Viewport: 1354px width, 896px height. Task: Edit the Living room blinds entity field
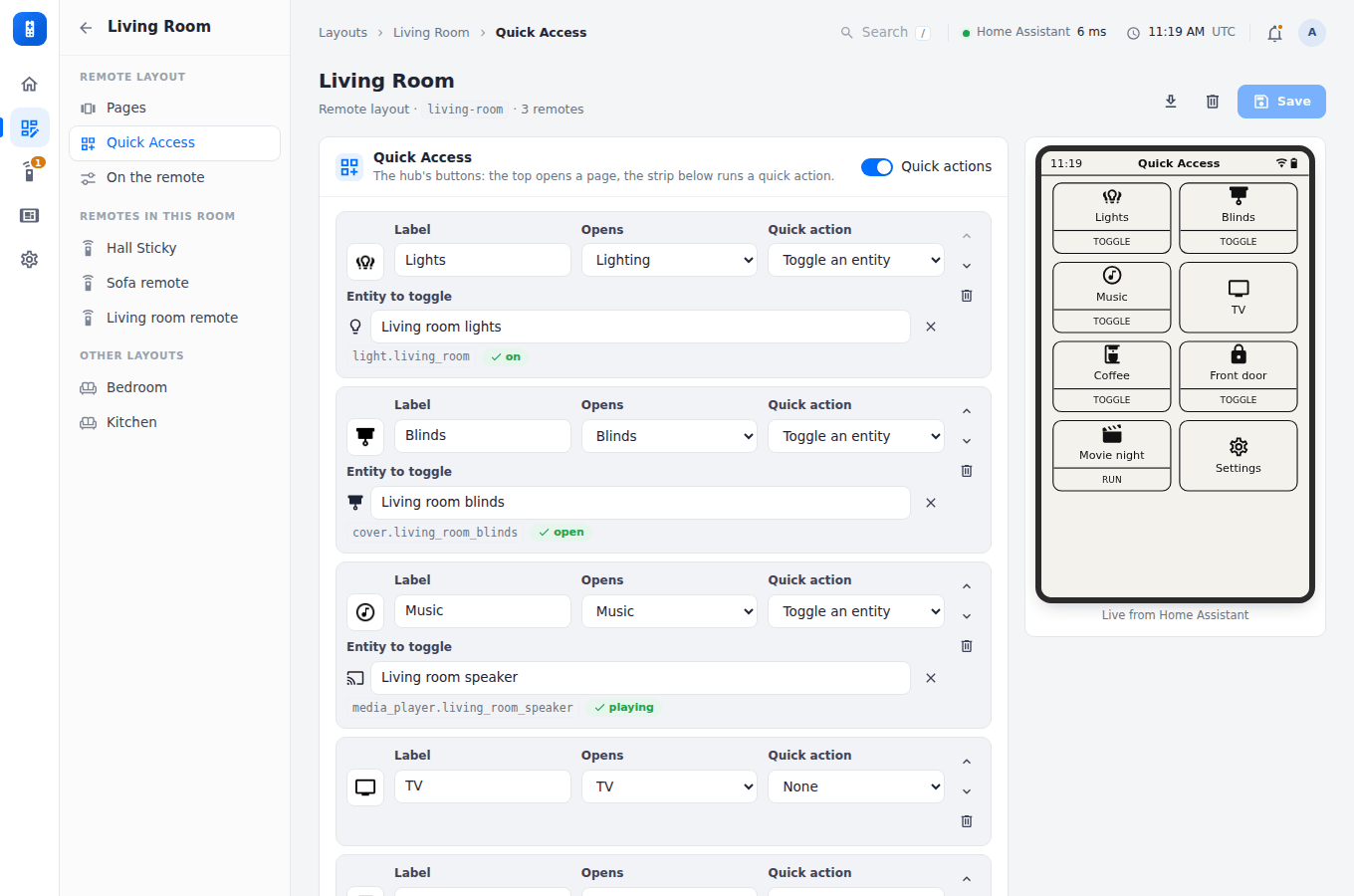pos(640,503)
